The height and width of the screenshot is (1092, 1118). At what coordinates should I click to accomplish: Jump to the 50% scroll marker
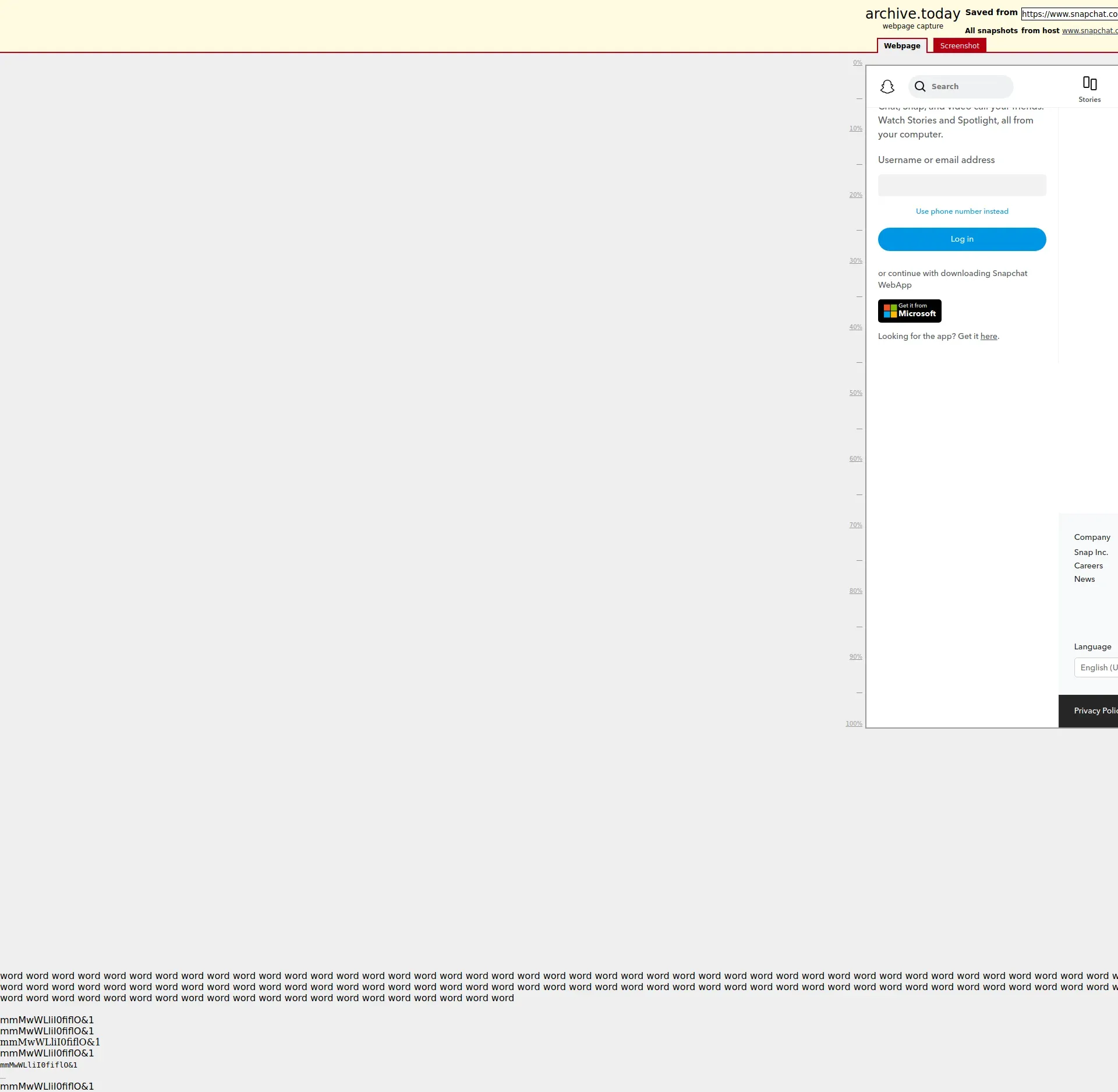tap(855, 393)
